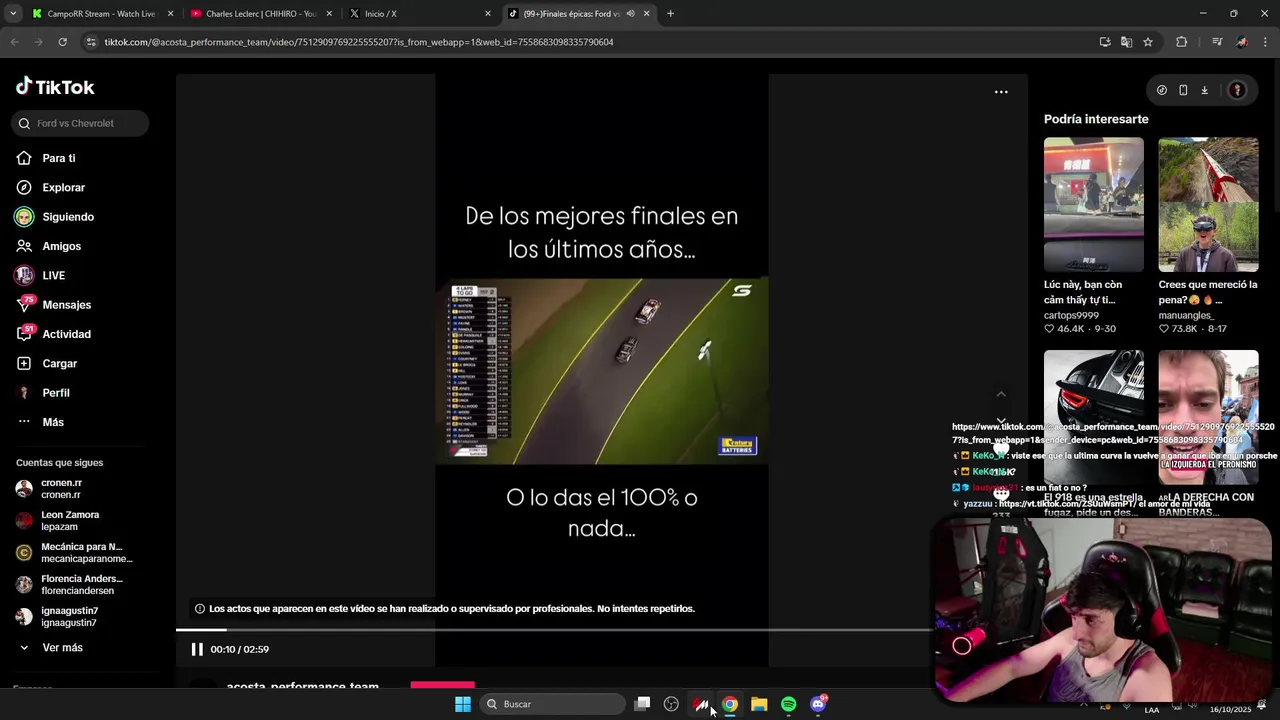The width and height of the screenshot is (1280, 720).
Task: Go to previous video arrow
Action: click(x=1001, y=394)
